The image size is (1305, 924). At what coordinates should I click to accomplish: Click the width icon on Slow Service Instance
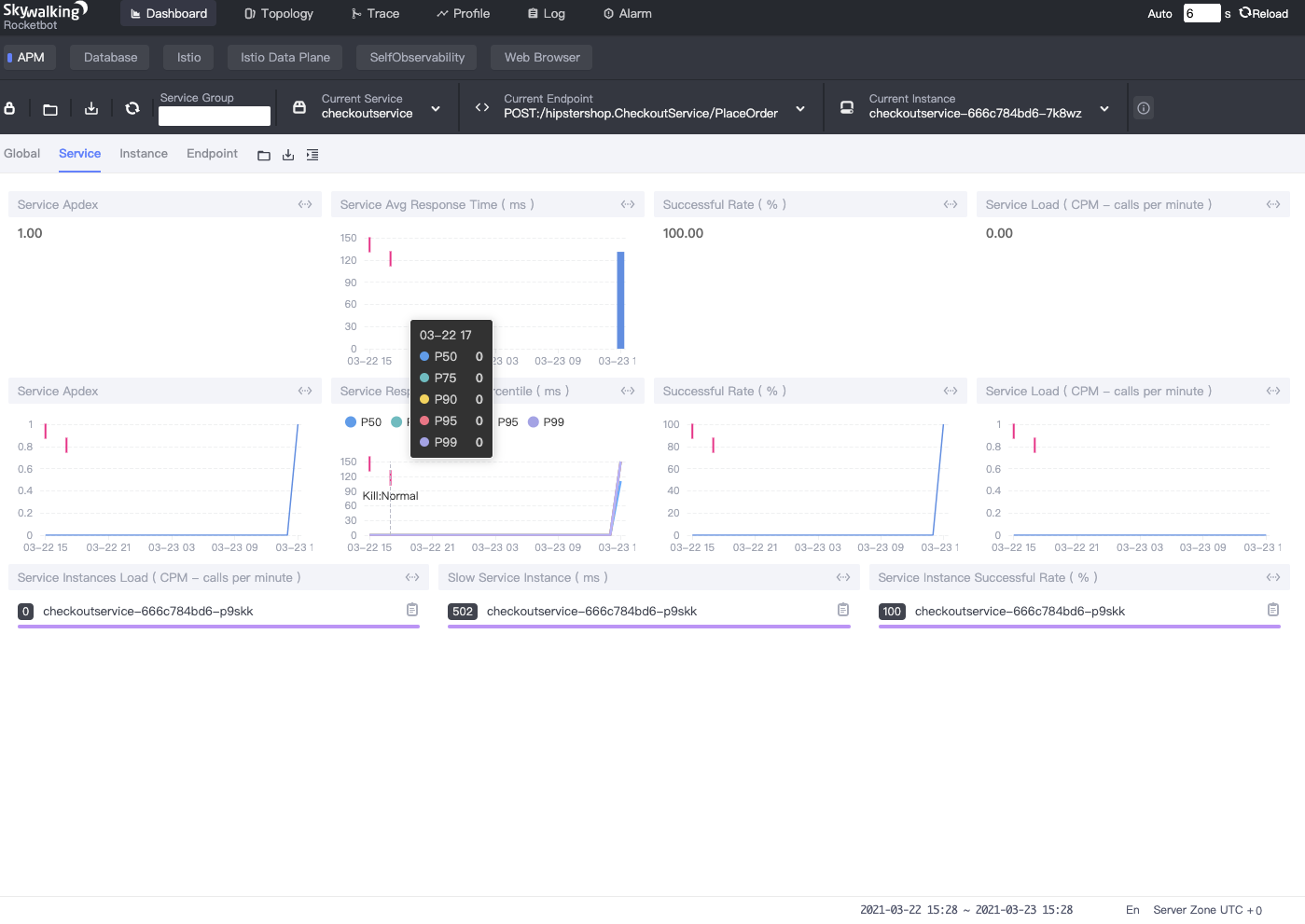tap(843, 577)
